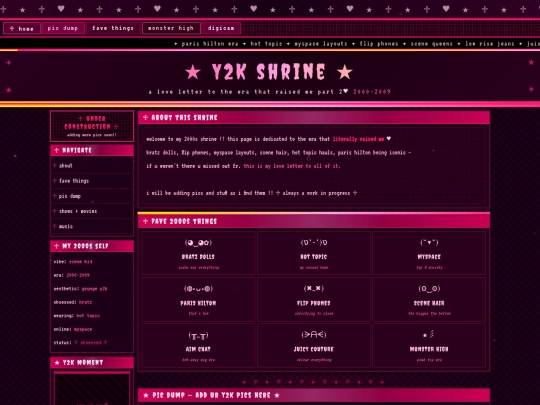Click the pink star left of Y2K SHRINE title
The width and height of the screenshot is (540, 405).
click(193, 72)
